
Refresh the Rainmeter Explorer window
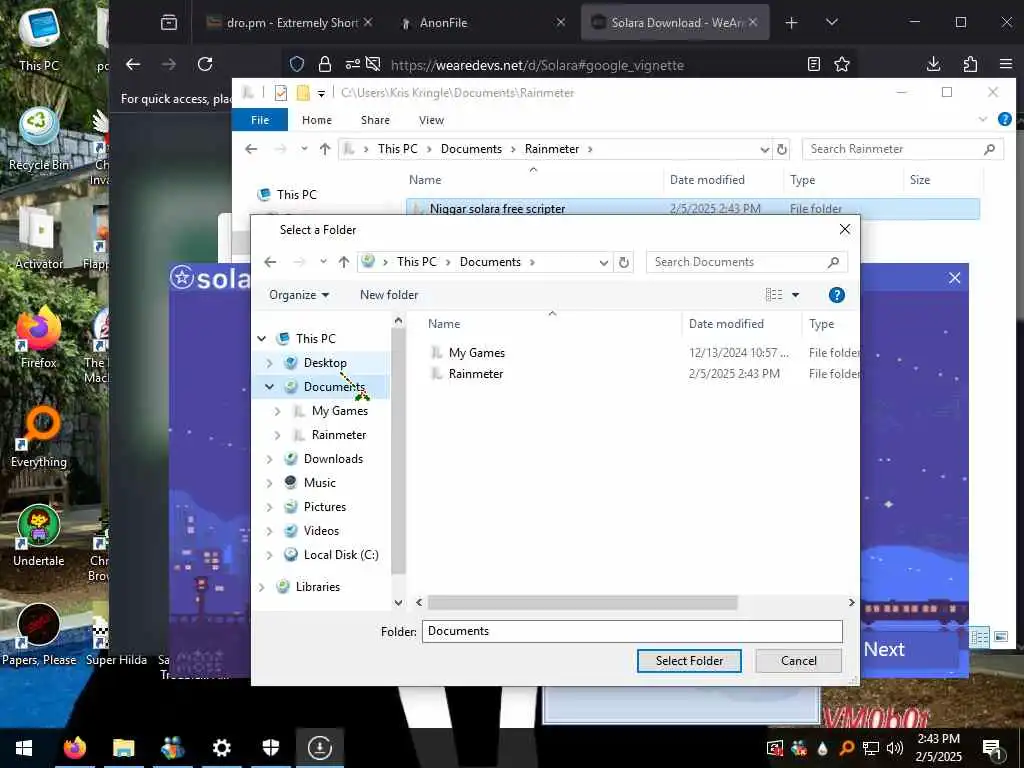(x=782, y=149)
